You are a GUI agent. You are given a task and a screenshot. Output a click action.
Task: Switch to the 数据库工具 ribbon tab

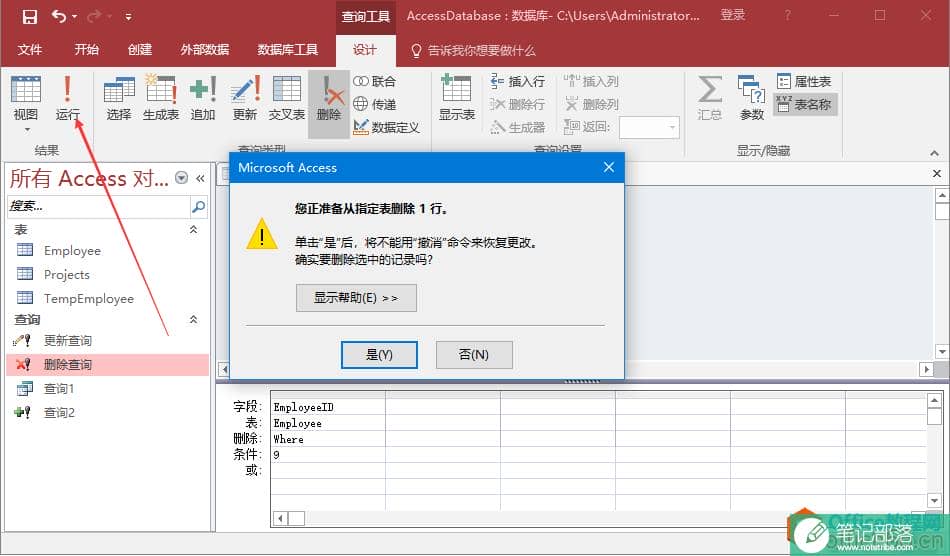pos(287,50)
